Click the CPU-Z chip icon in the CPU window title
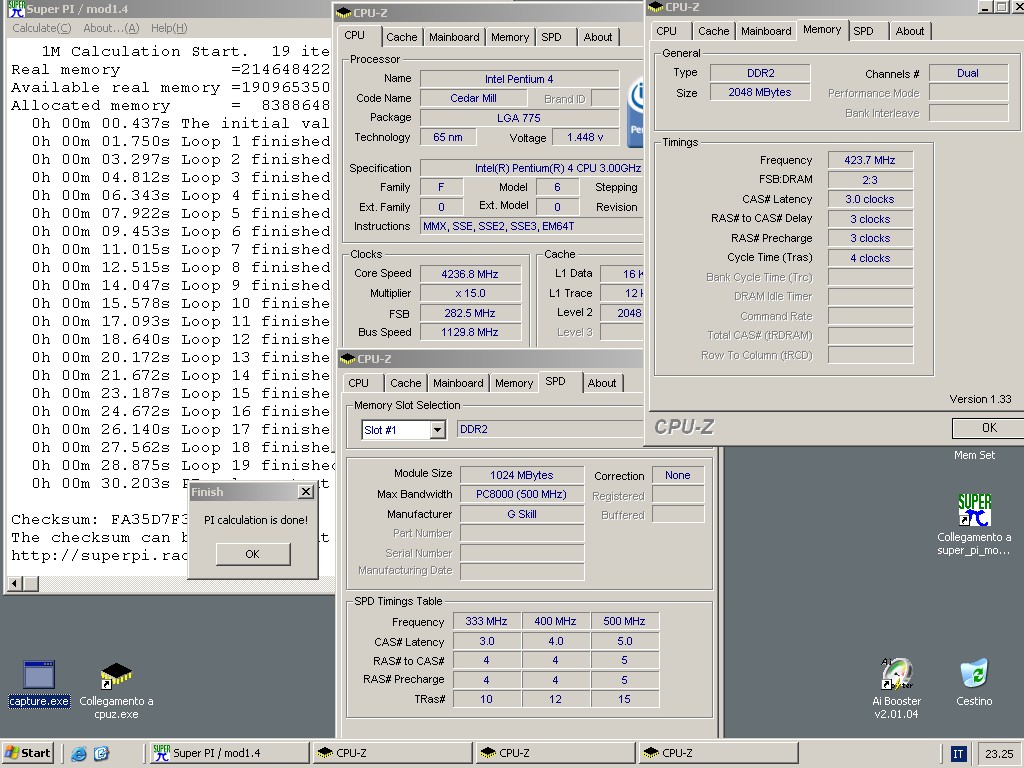Screen dimensions: 1024x768 click(x=344, y=12)
